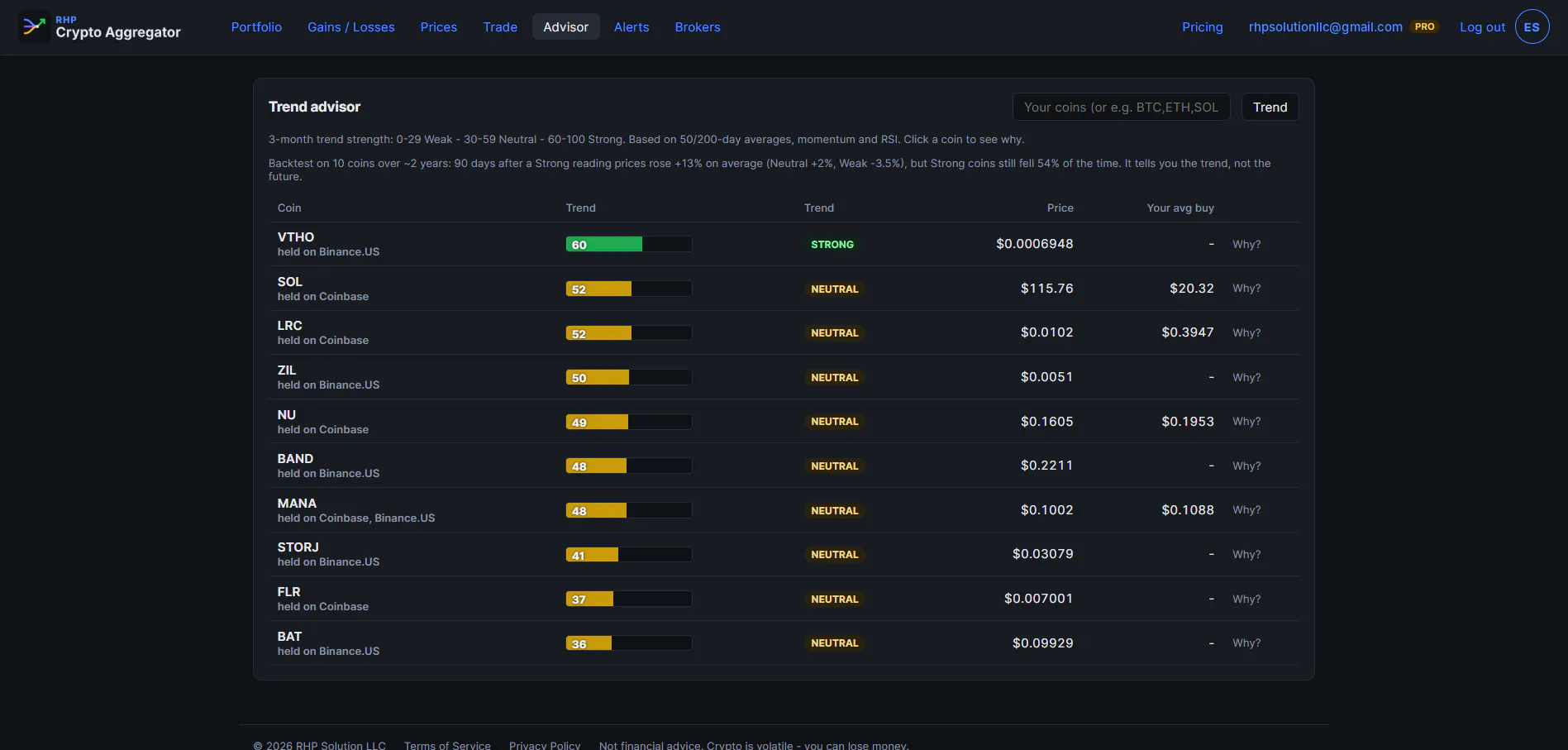This screenshot has height=750, width=1568.
Task: Click FLR price $0.007001
Action: 1038,599
